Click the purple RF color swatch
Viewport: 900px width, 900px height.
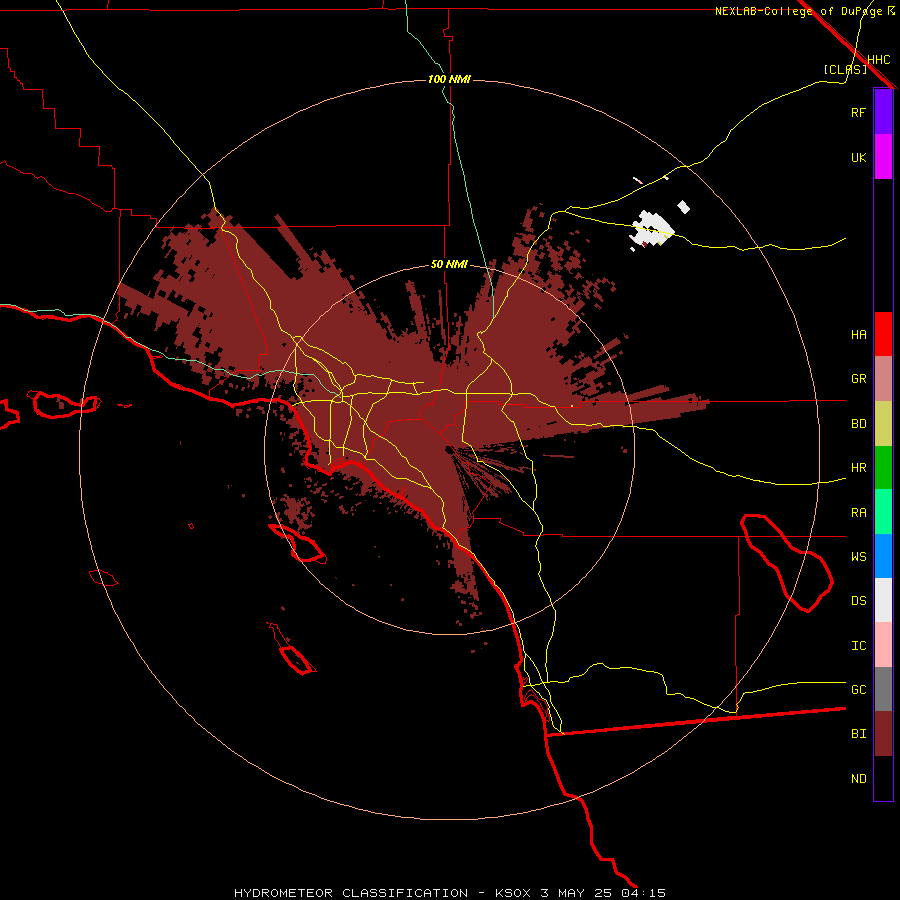coord(883,112)
